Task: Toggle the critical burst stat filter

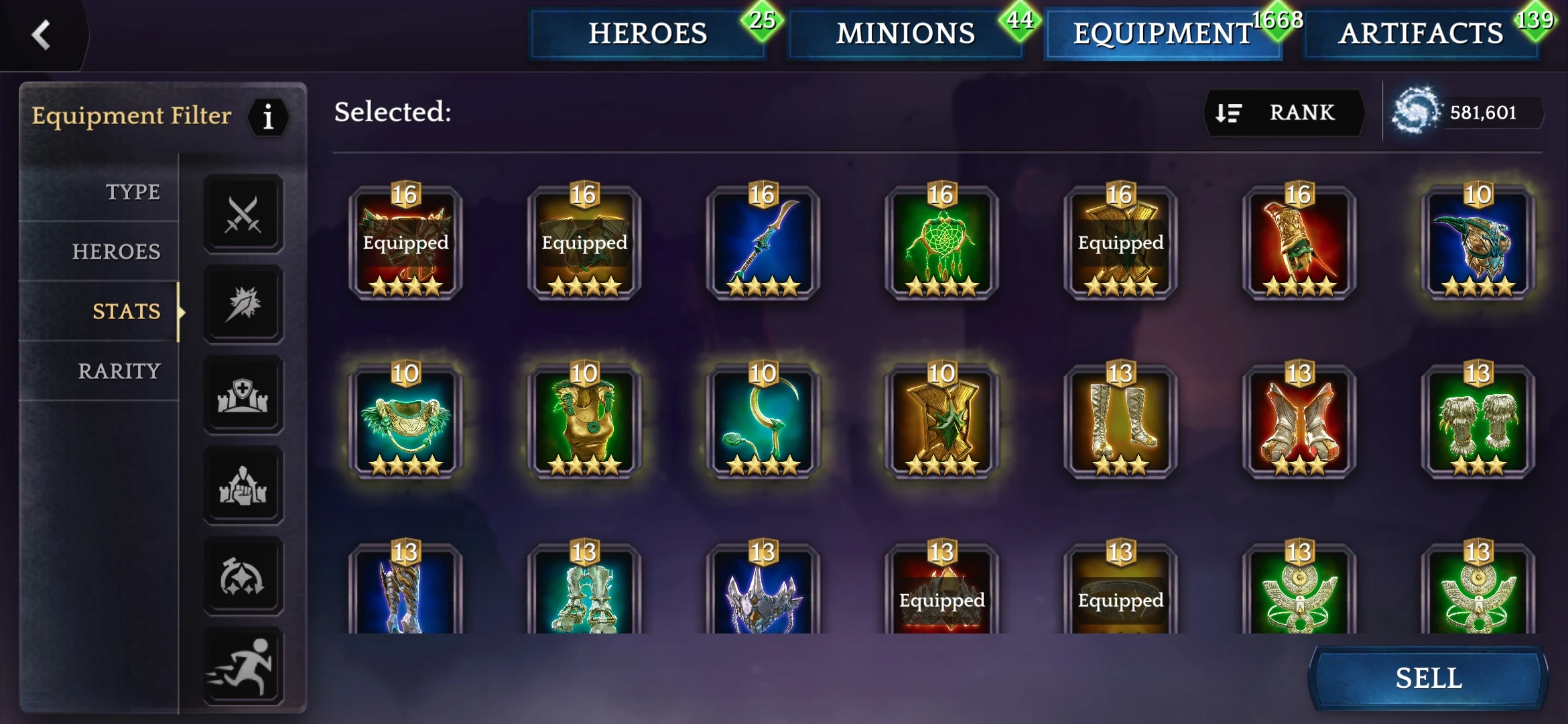Action: click(x=243, y=304)
